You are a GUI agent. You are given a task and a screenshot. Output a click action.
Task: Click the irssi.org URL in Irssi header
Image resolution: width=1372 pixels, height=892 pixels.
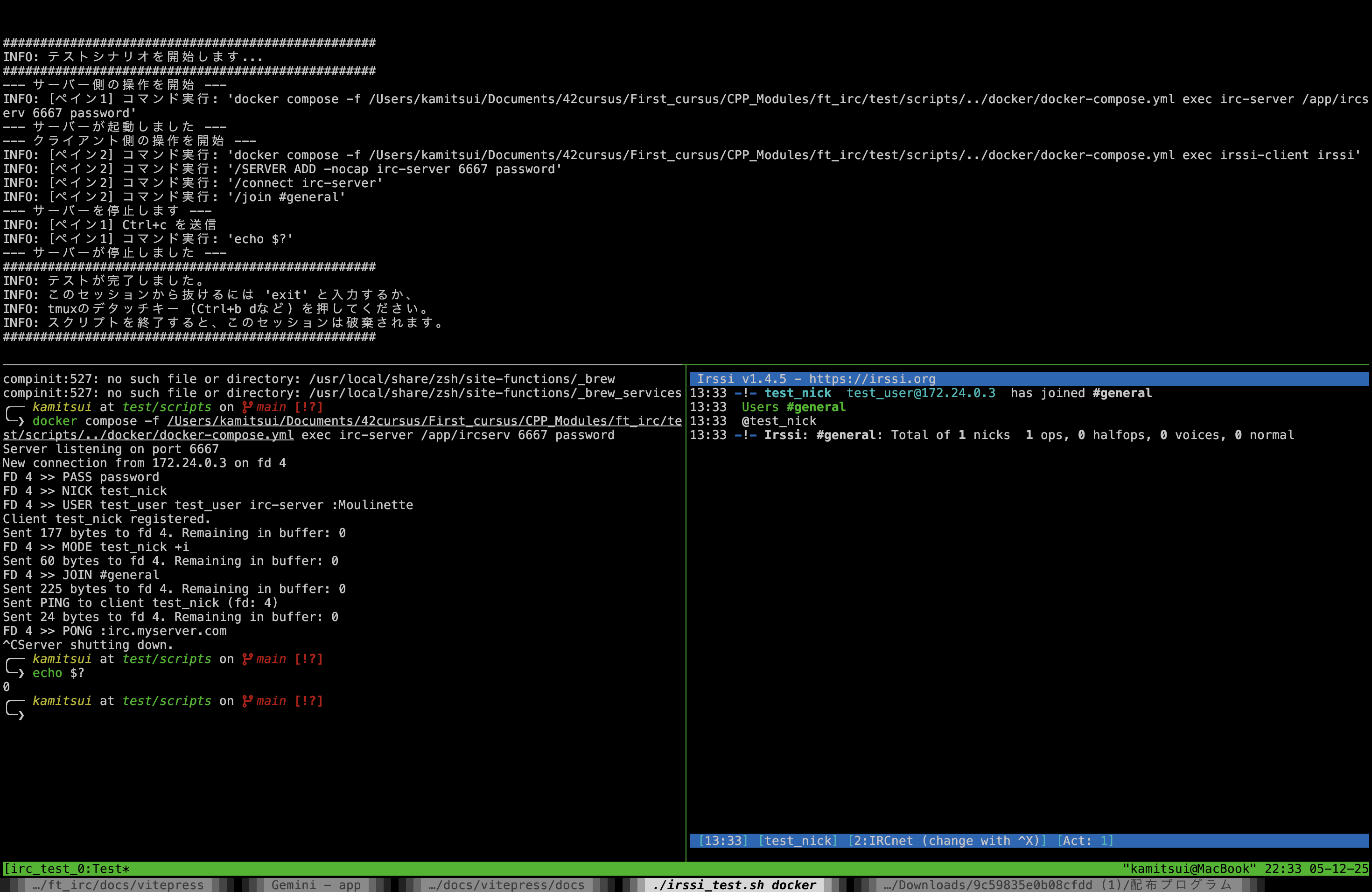click(872, 379)
